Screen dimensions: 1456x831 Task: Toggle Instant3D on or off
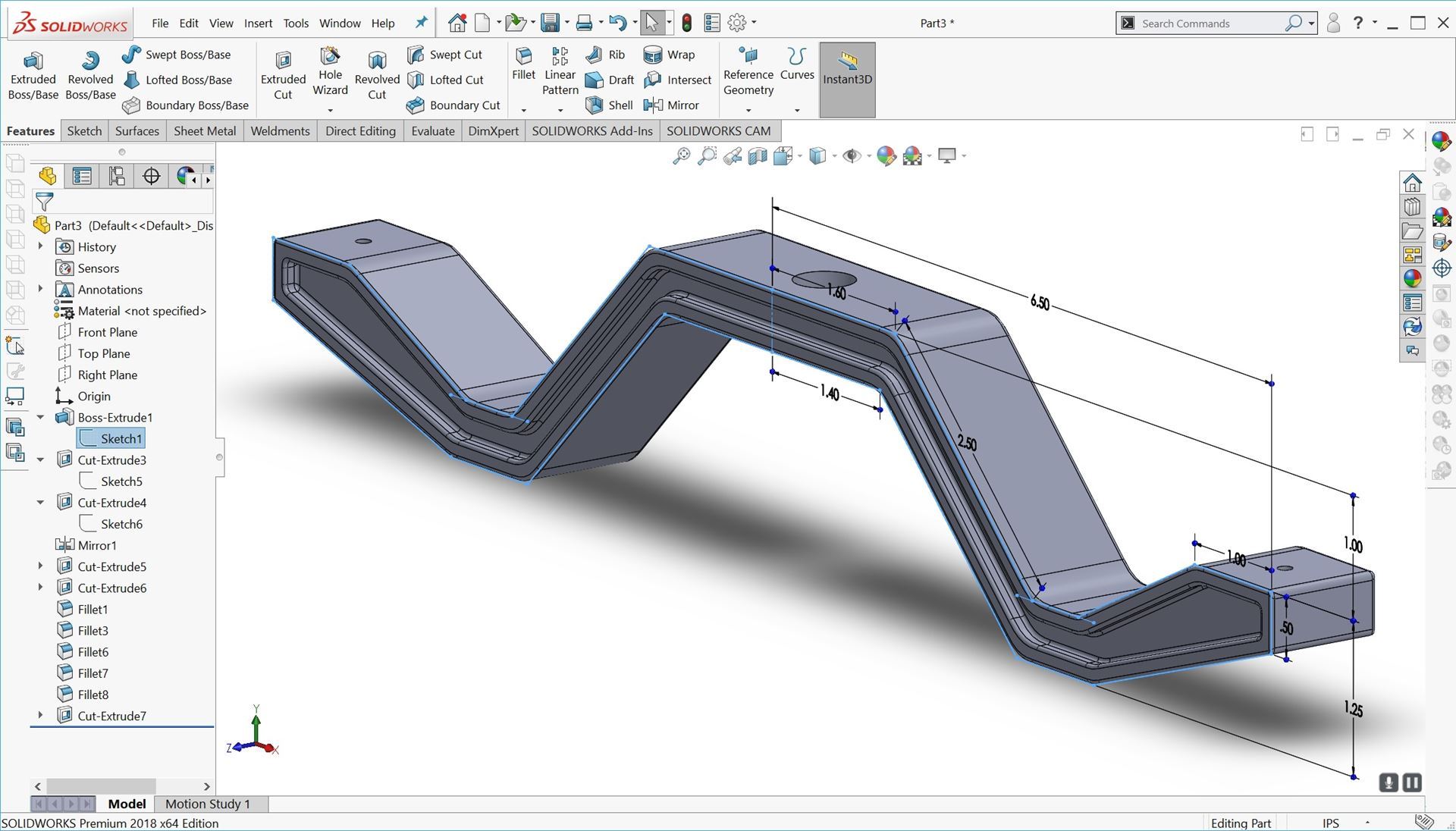(847, 74)
